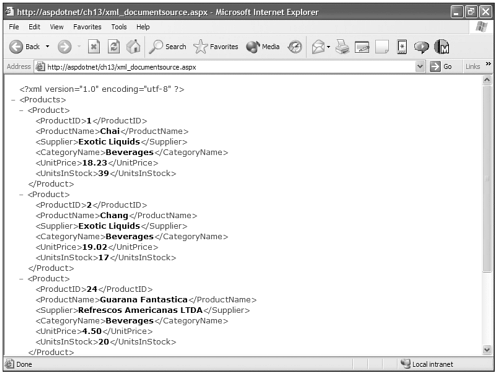Click the scrollbar down arrow

pyautogui.click(x=487, y=350)
